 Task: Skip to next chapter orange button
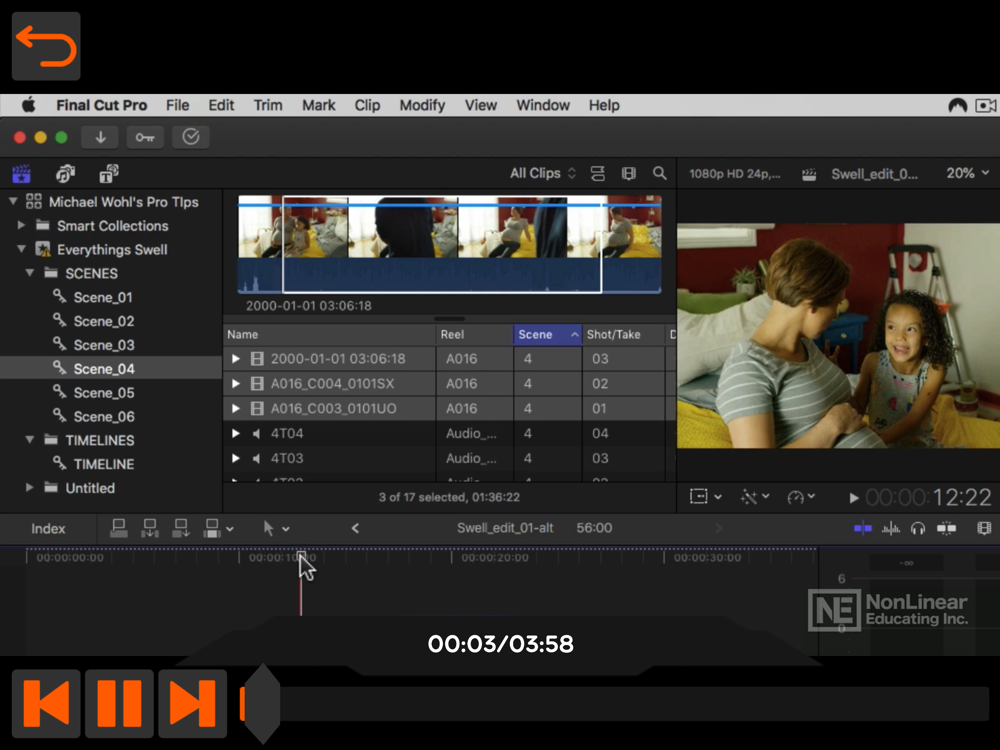click(193, 703)
